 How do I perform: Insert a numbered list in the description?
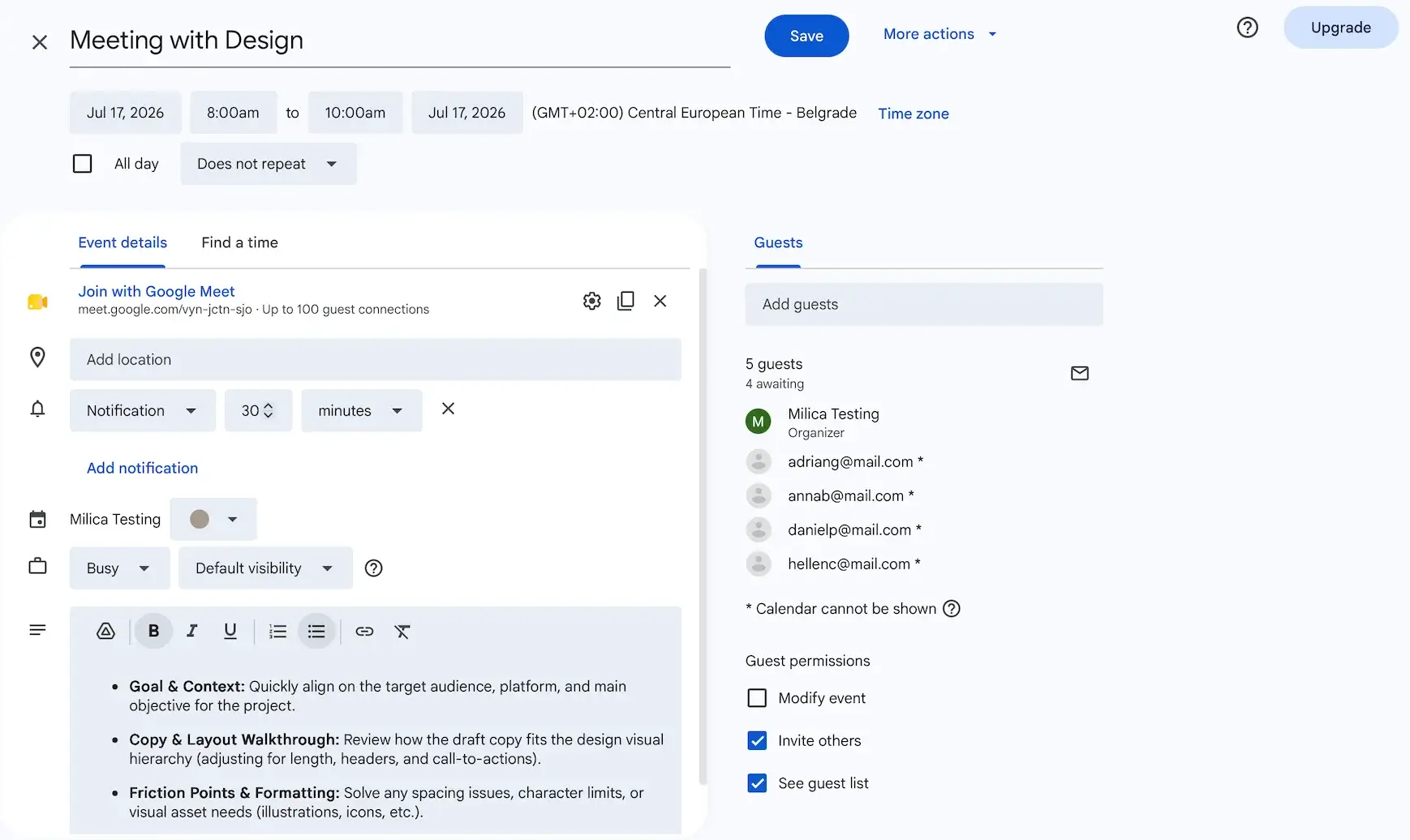click(x=277, y=631)
